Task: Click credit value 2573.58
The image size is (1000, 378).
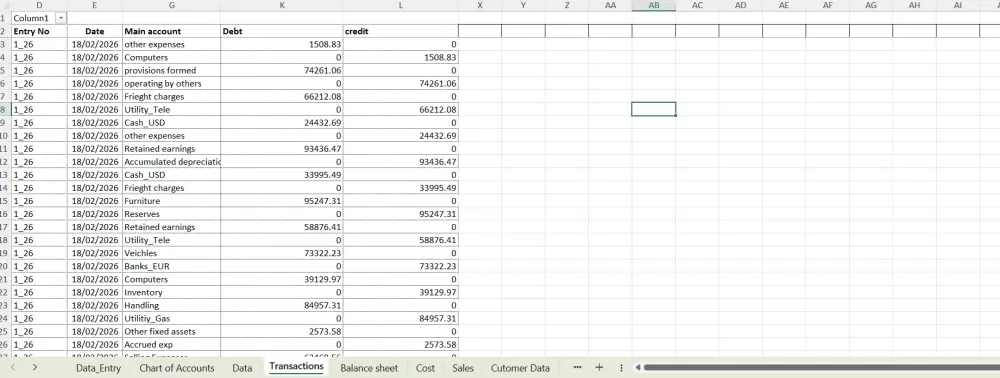Action: pyautogui.click(x=401, y=345)
